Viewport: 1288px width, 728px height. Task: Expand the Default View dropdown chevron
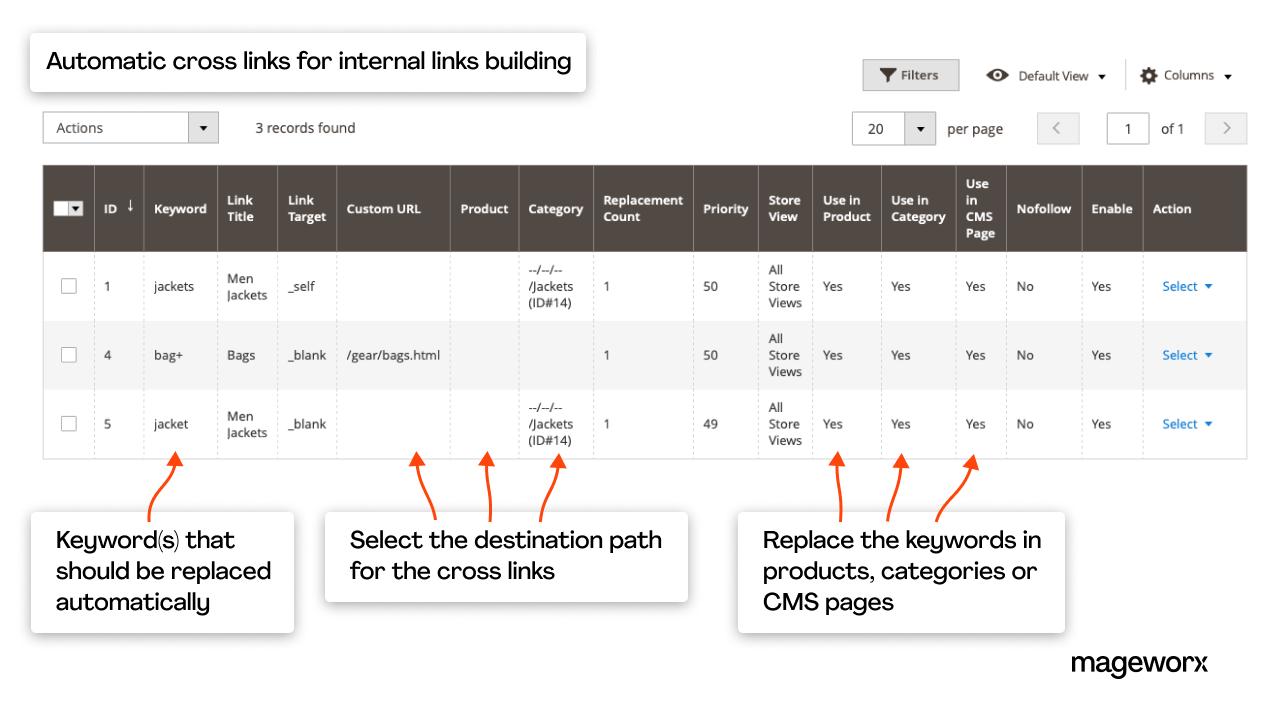tap(1102, 75)
